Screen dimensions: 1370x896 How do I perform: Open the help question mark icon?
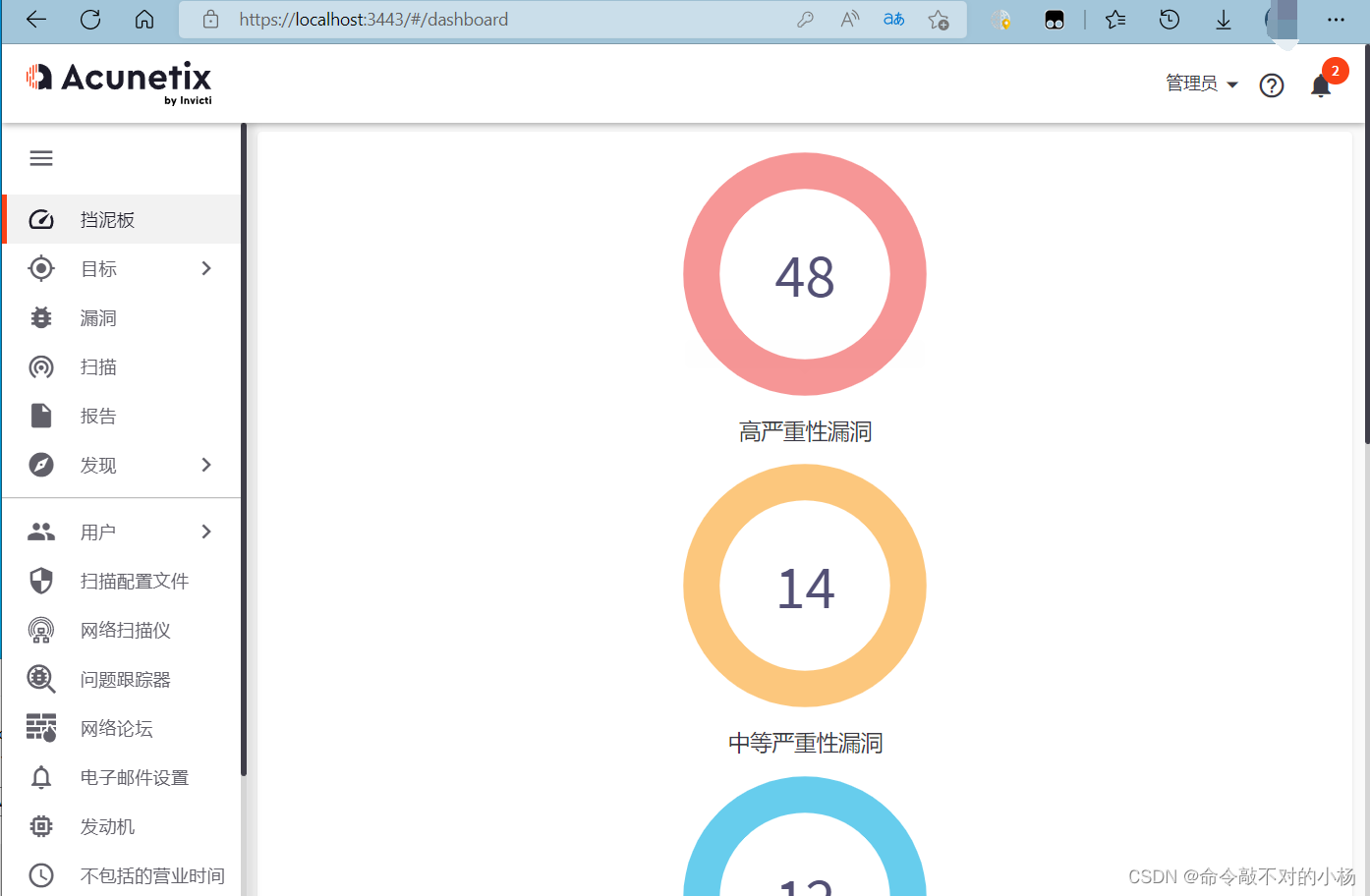1272,85
